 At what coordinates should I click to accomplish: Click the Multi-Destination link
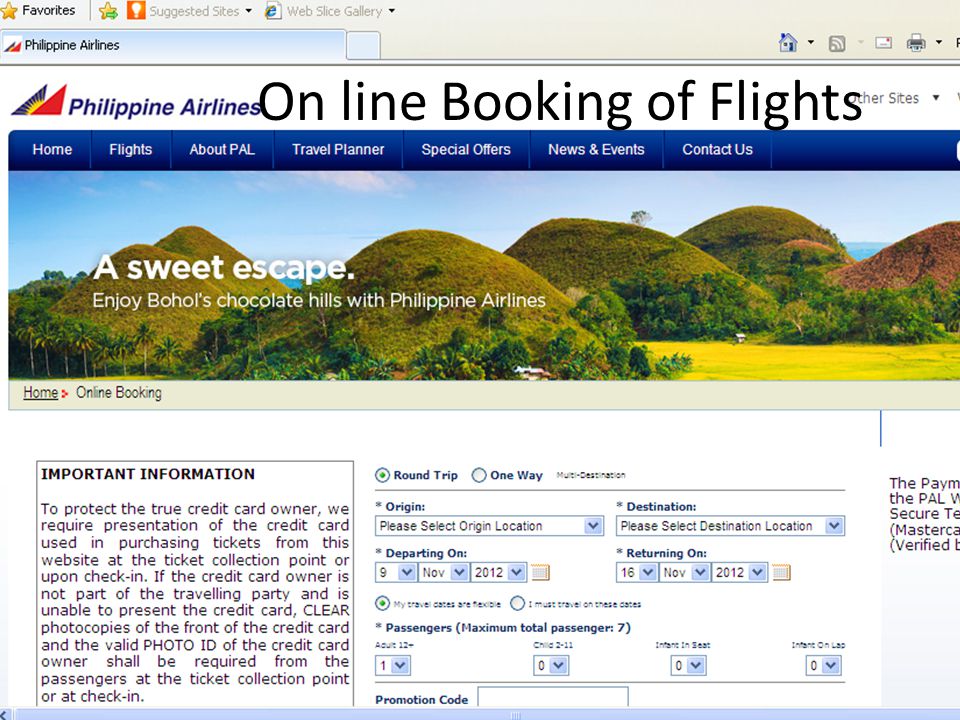coord(591,475)
